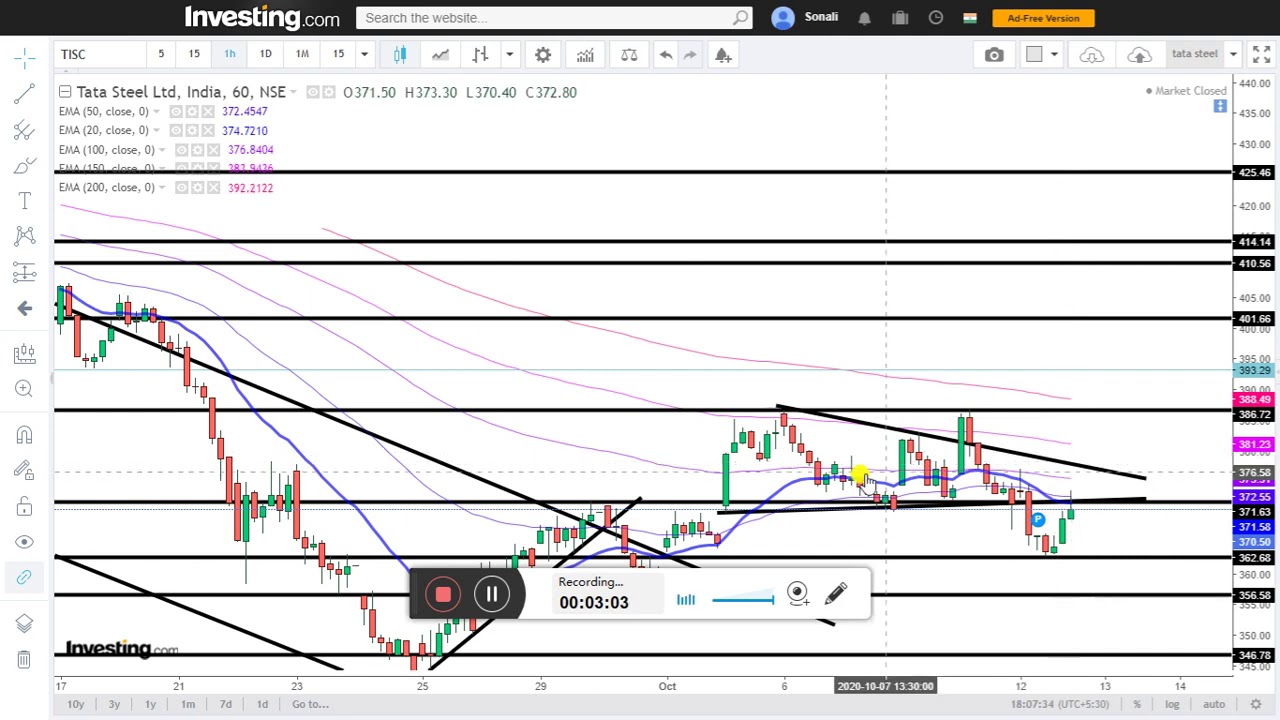Select the 1h interval
This screenshot has width=1280, height=720.
[x=230, y=54]
